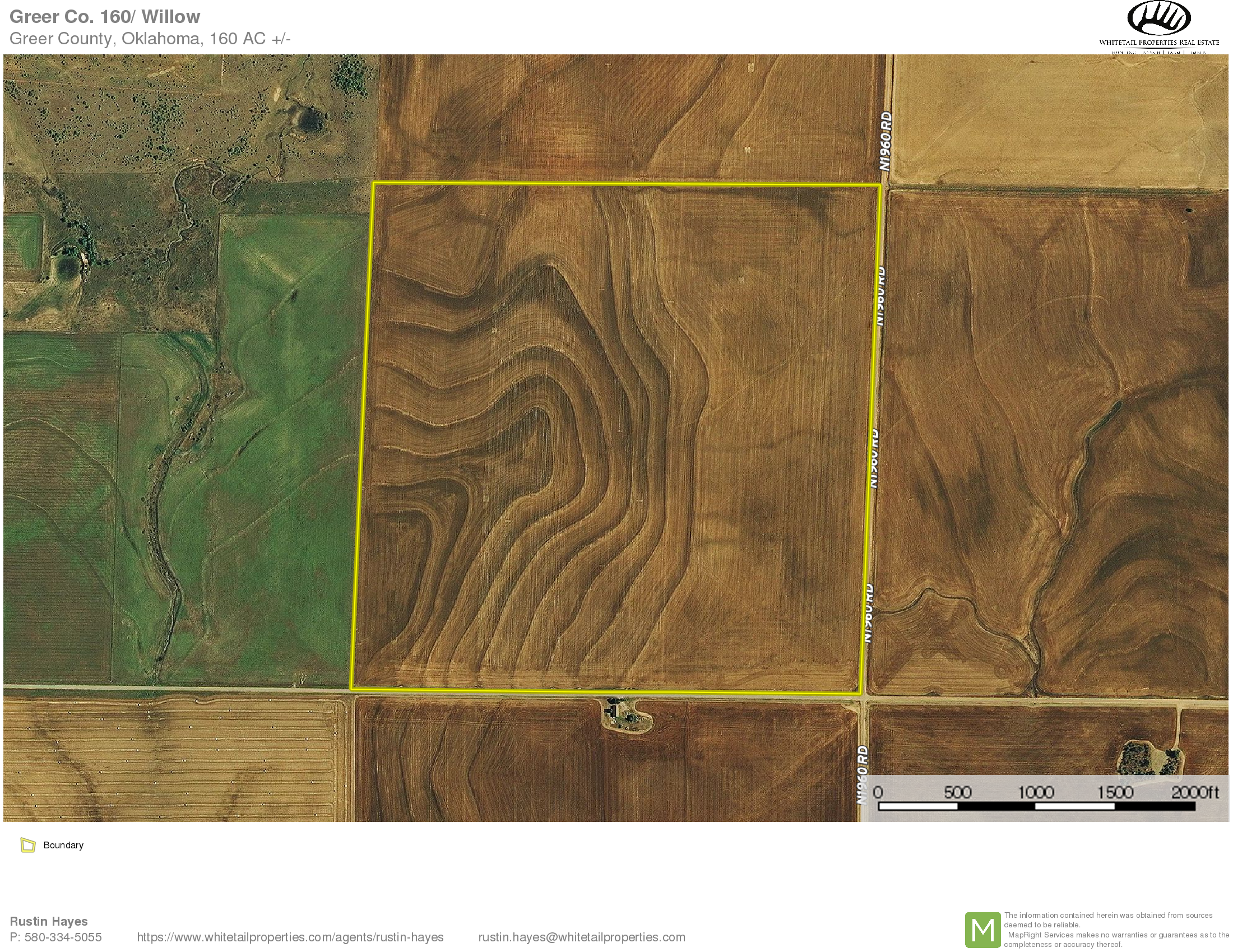Click the Greer Co. 160/ Willow title
Viewport: 1233px width, 952px height.
[105, 17]
